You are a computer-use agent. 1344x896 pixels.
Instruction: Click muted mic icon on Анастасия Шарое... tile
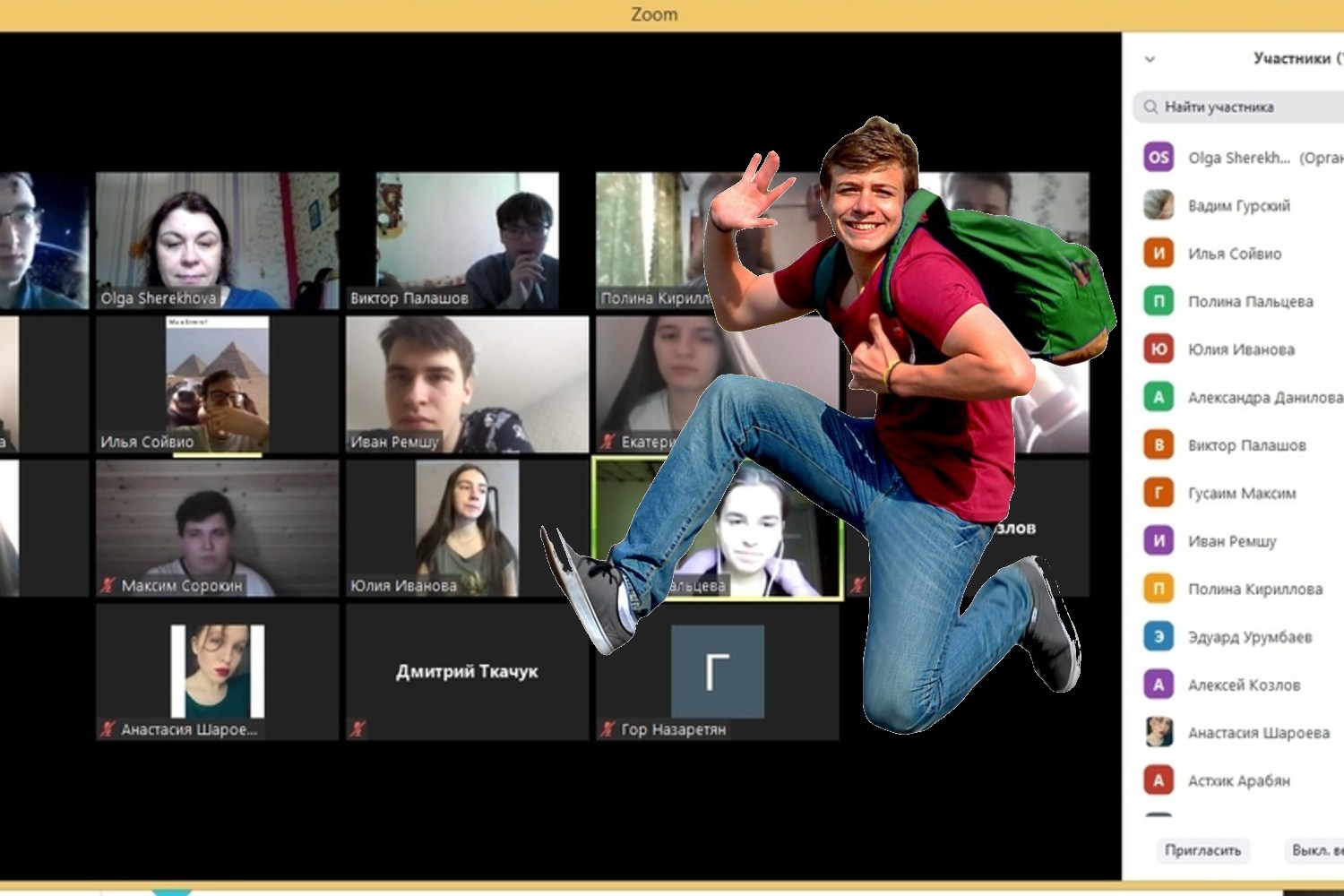click(x=108, y=728)
